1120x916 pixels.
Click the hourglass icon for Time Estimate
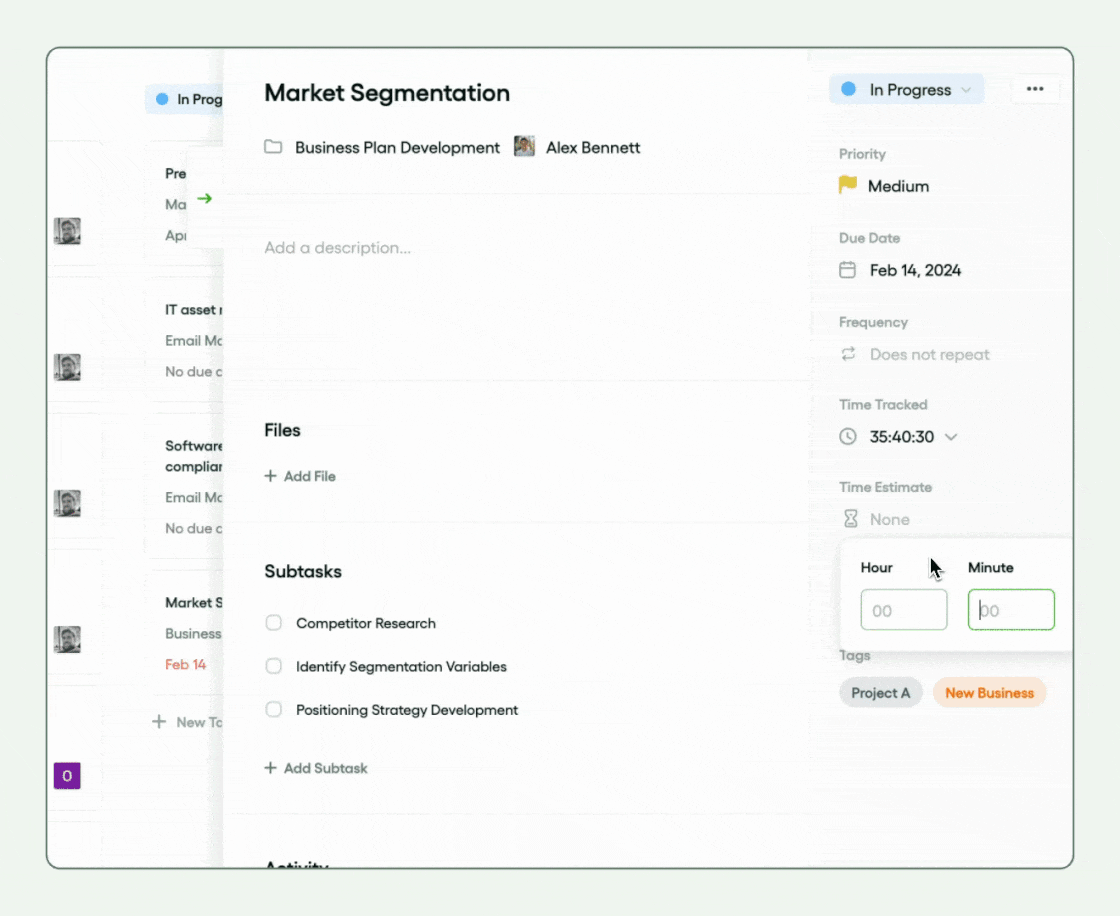850,519
